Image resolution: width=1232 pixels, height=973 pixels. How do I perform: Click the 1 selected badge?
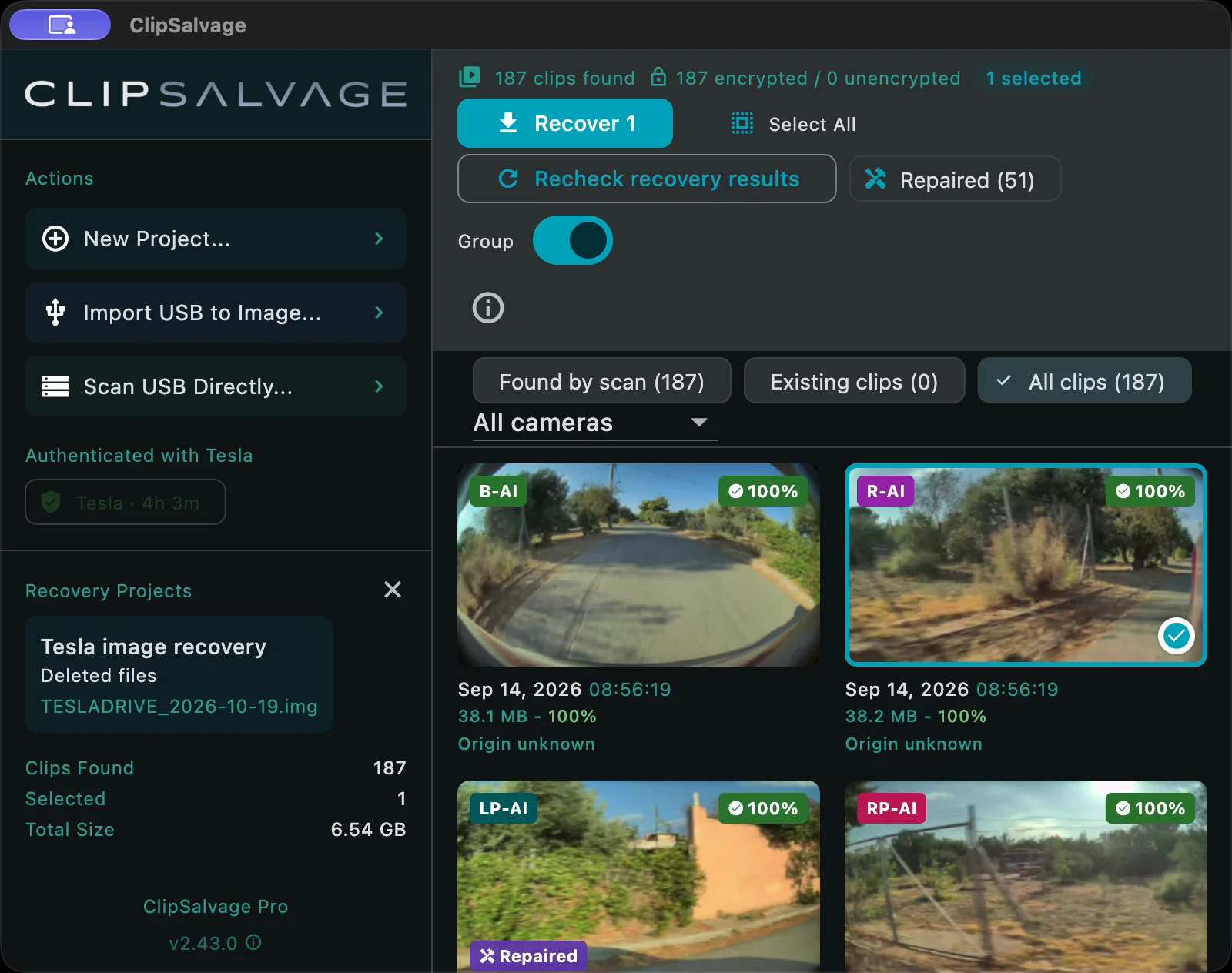coord(1034,78)
